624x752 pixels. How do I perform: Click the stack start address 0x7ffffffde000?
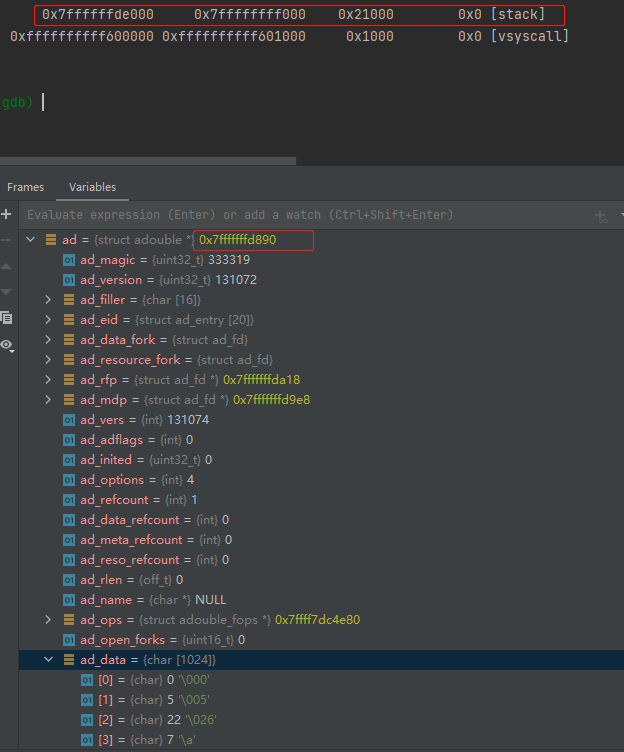[x=98, y=14]
